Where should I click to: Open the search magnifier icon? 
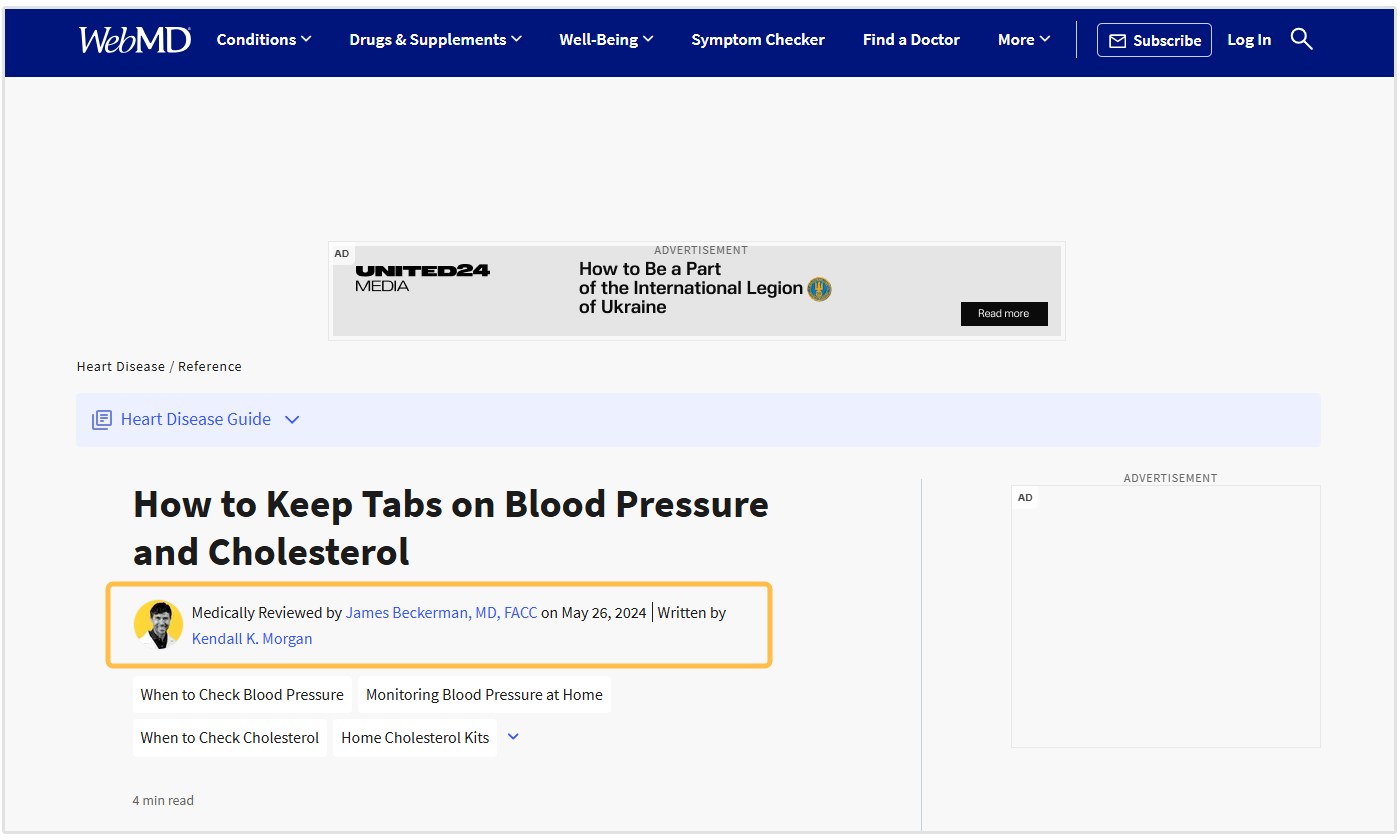1301,39
